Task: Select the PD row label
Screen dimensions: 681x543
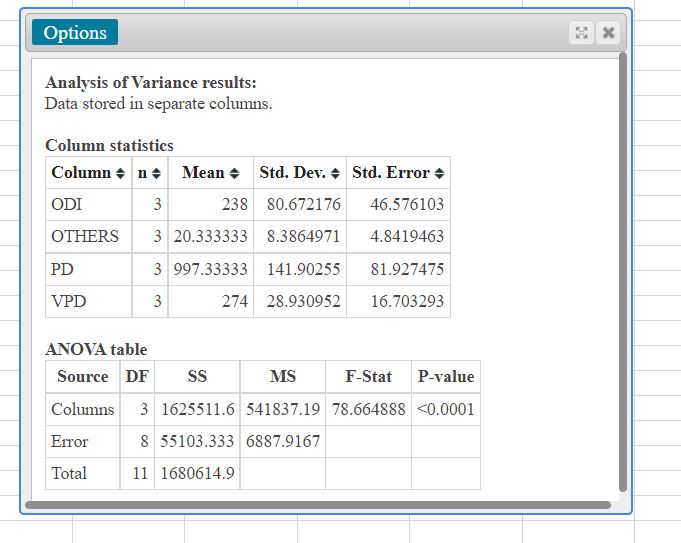Action: point(62,269)
